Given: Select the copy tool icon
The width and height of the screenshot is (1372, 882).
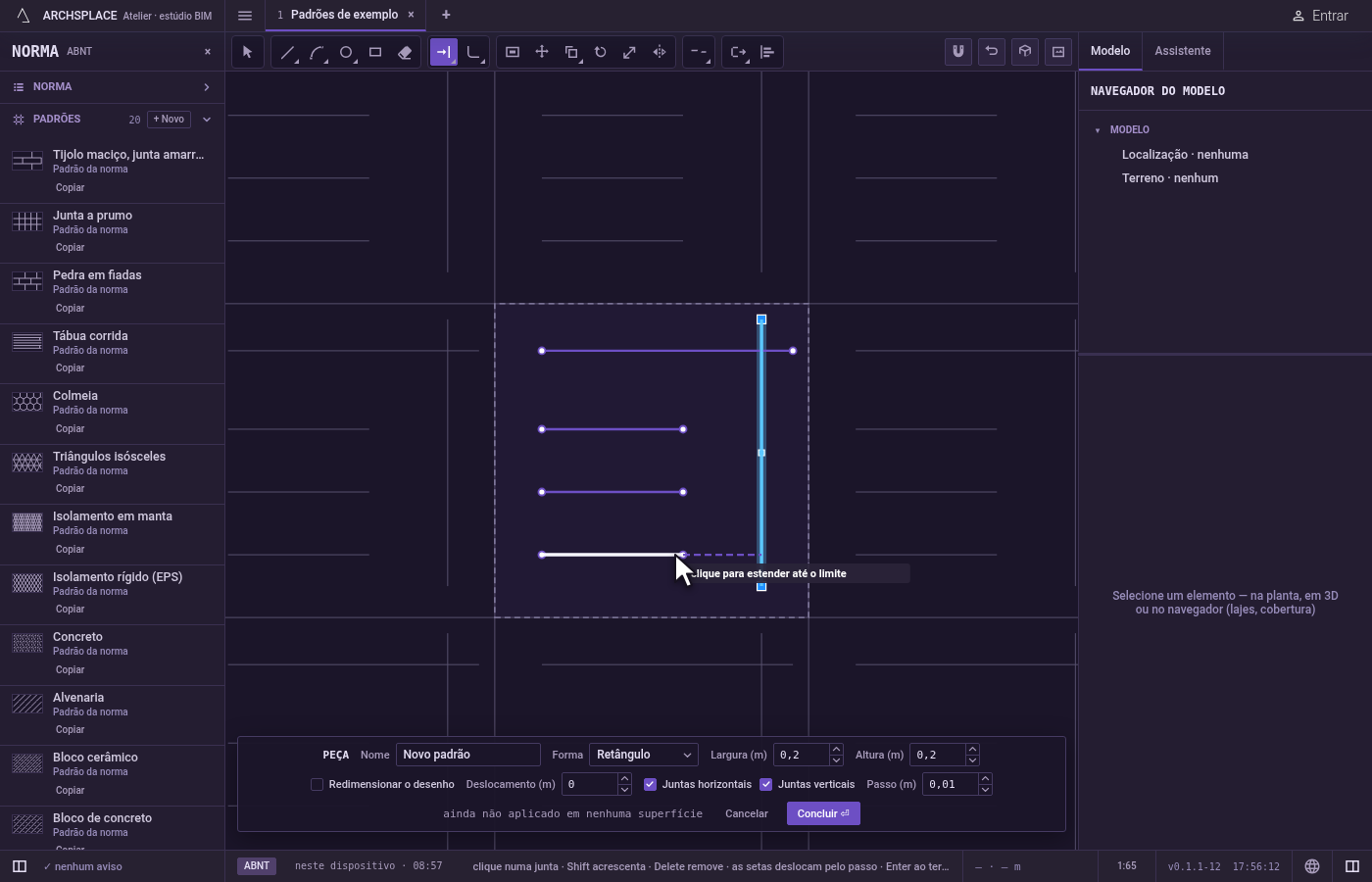Looking at the screenshot, I should pyautogui.click(x=571, y=52).
